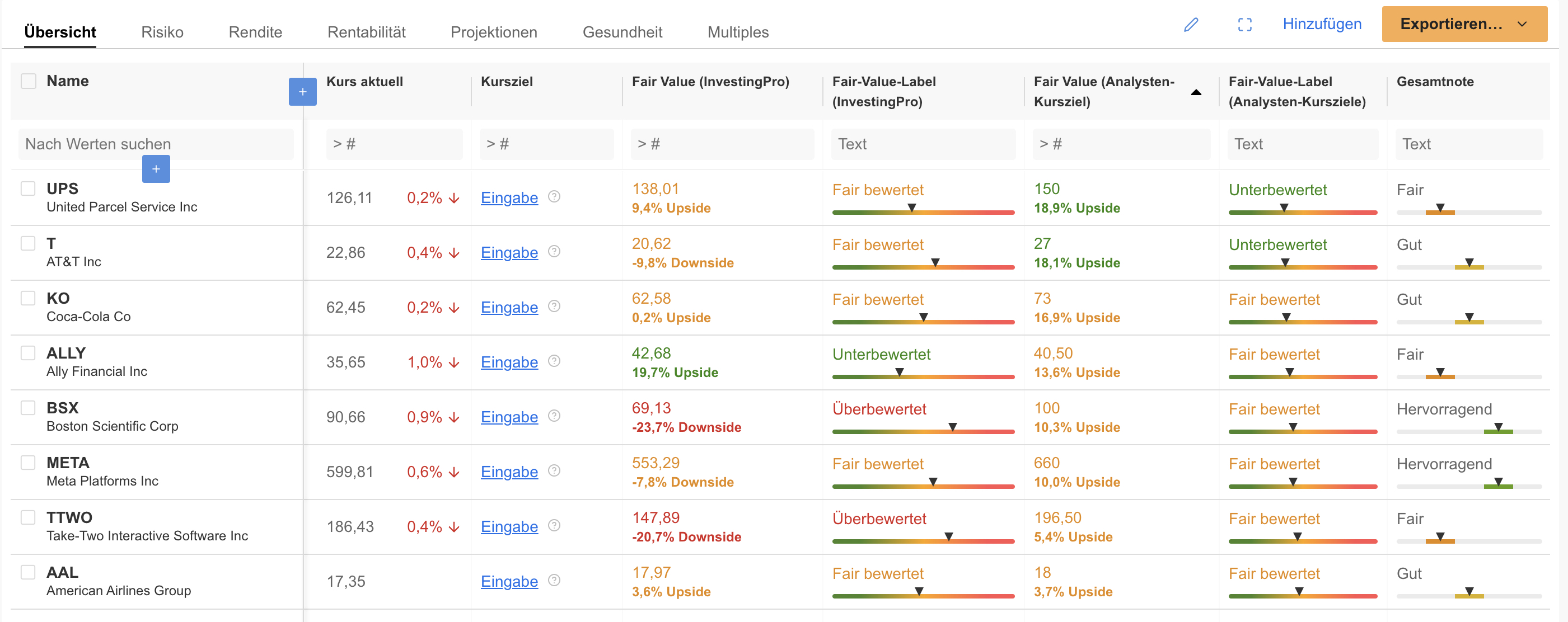The height and width of the screenshot is (622, 1568).
Task: Add column with plus button beside Name header
Action: pos(302,92)
